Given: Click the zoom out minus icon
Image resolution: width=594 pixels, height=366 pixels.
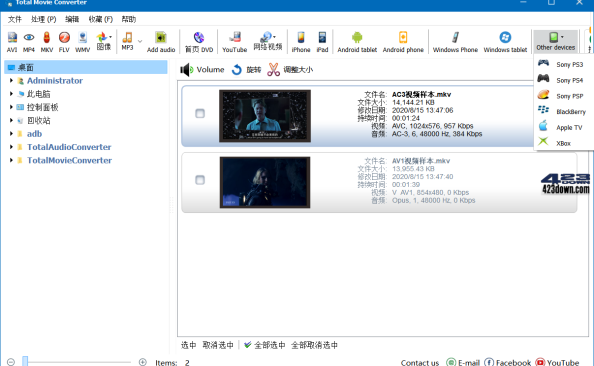Looking at the screenshot, I should [11, 362].
